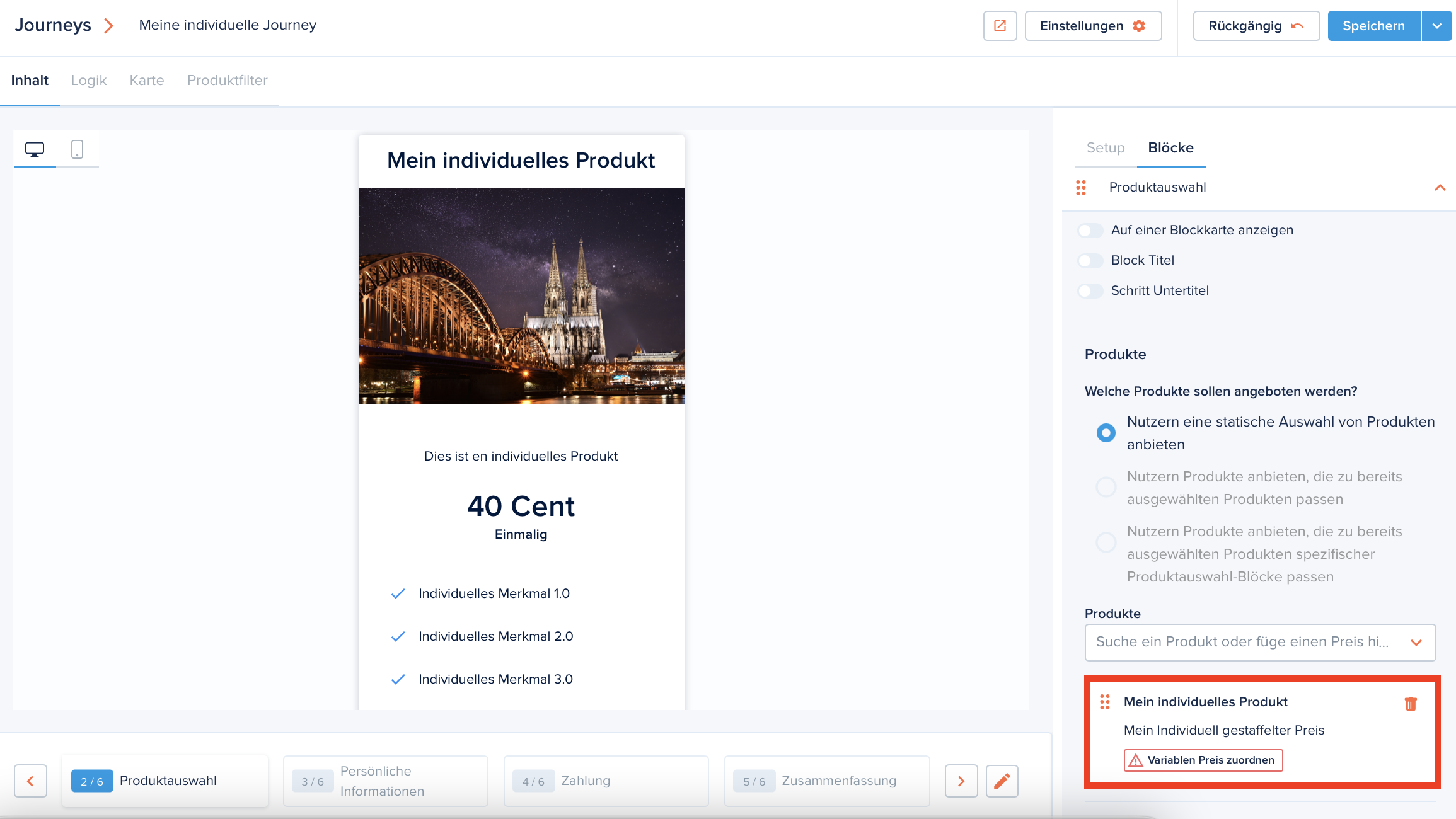Click checkmark beside Individuelles Merkmal 3.0

tap(398, 680)
